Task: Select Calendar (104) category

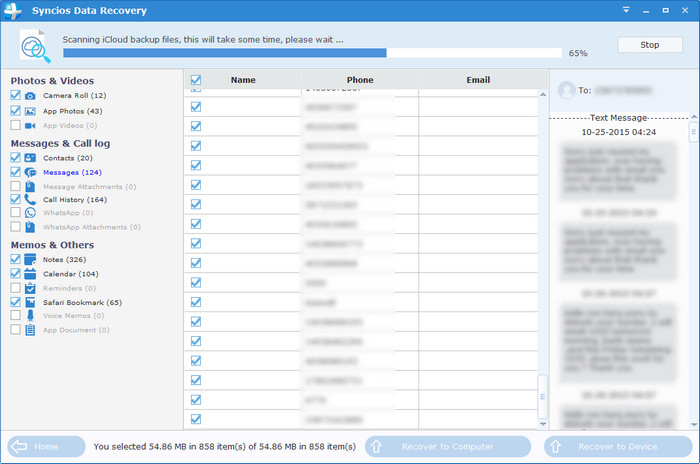Action: point(71,274)
